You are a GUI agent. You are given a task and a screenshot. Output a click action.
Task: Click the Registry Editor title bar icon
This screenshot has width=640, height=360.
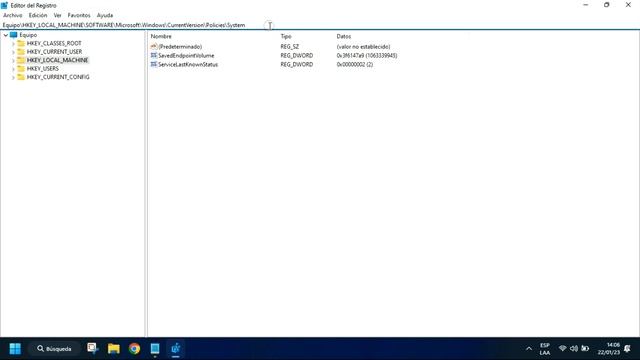click(x=4, y=5)
